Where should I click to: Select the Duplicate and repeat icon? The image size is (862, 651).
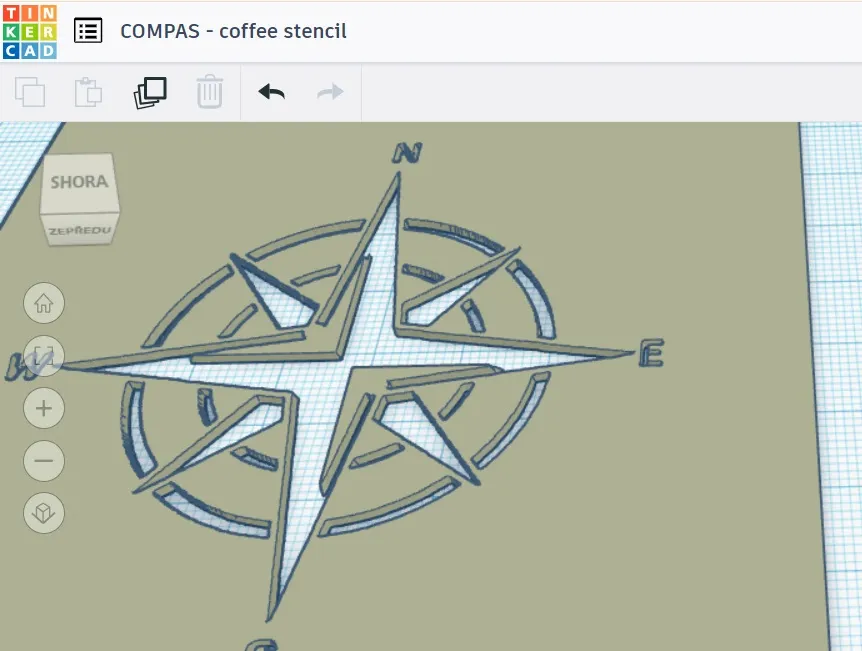tap(149, 92)
